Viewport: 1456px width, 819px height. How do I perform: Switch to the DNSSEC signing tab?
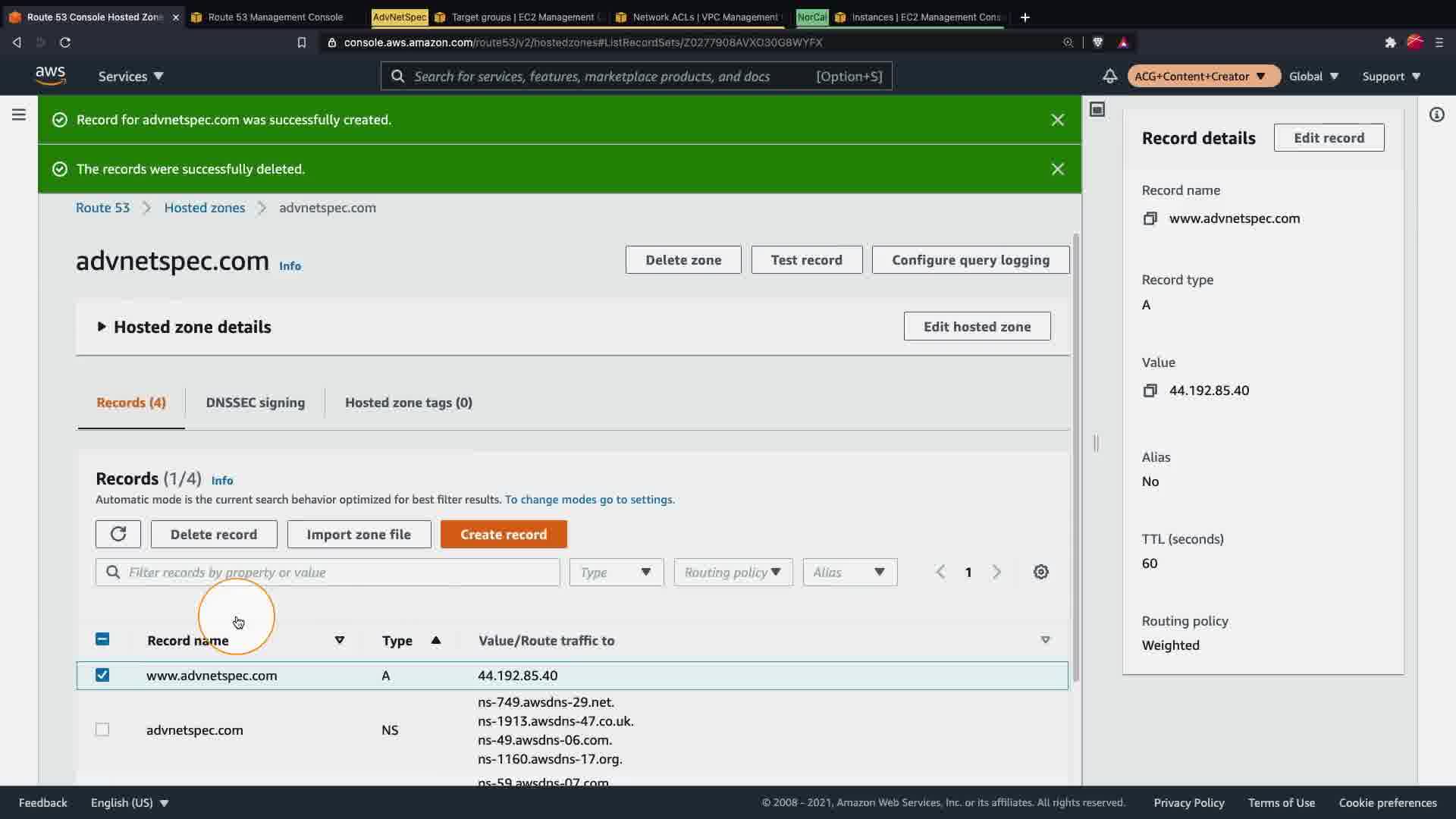(x=255, y=403)
